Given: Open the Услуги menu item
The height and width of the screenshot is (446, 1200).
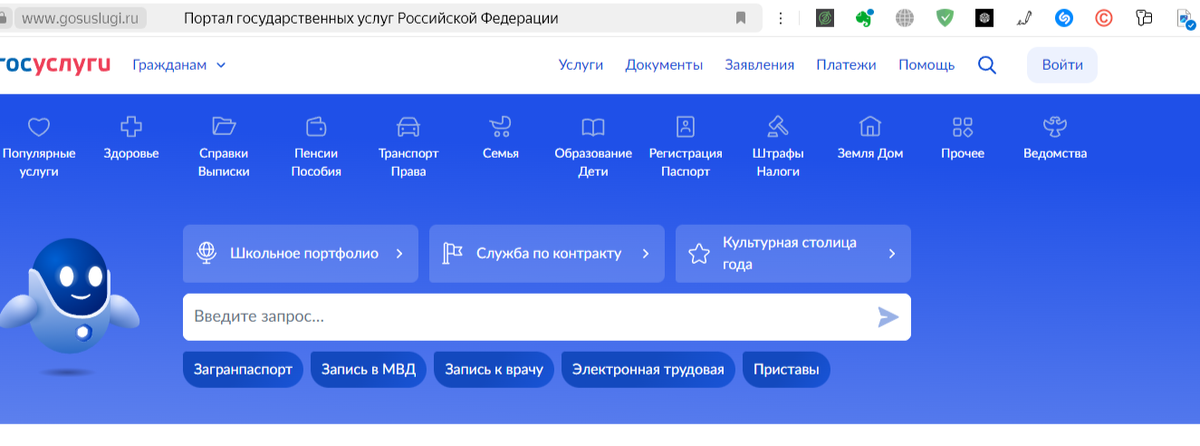Looking at the screenshot, I should pos(581,65).
